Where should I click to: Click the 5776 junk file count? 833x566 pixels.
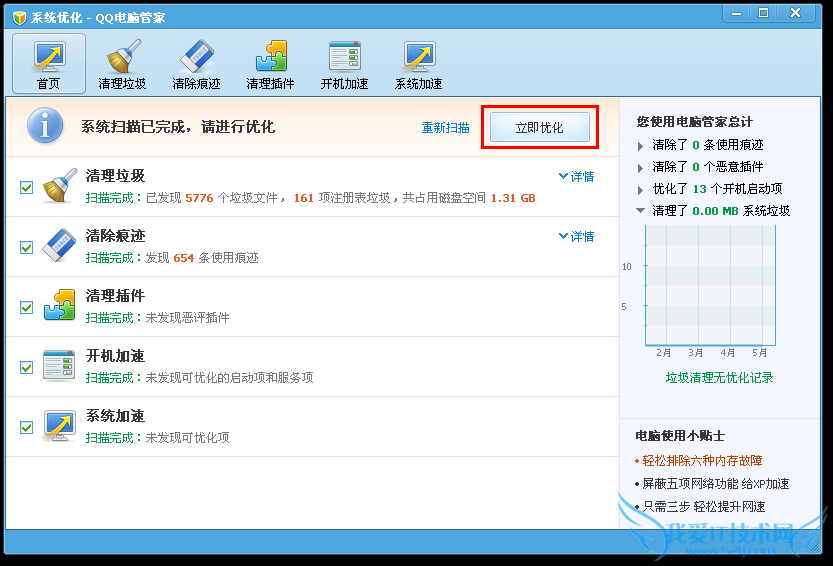coord(199,198)
